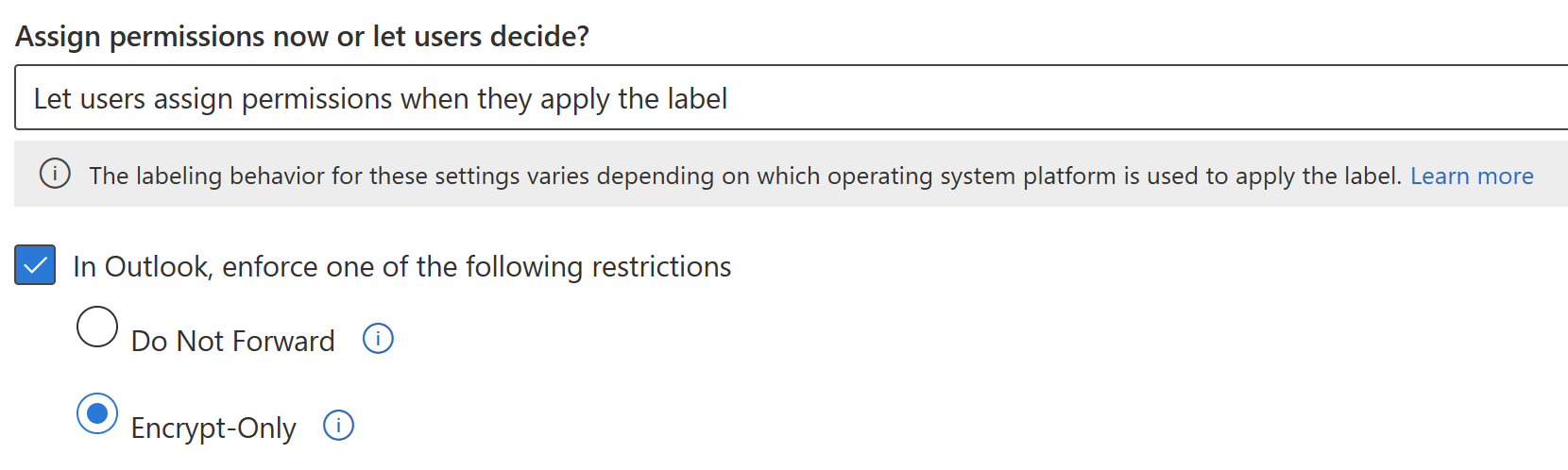
Task: Click the filled dot inside Encrypt-Only radio
Action: pos(97,413)
